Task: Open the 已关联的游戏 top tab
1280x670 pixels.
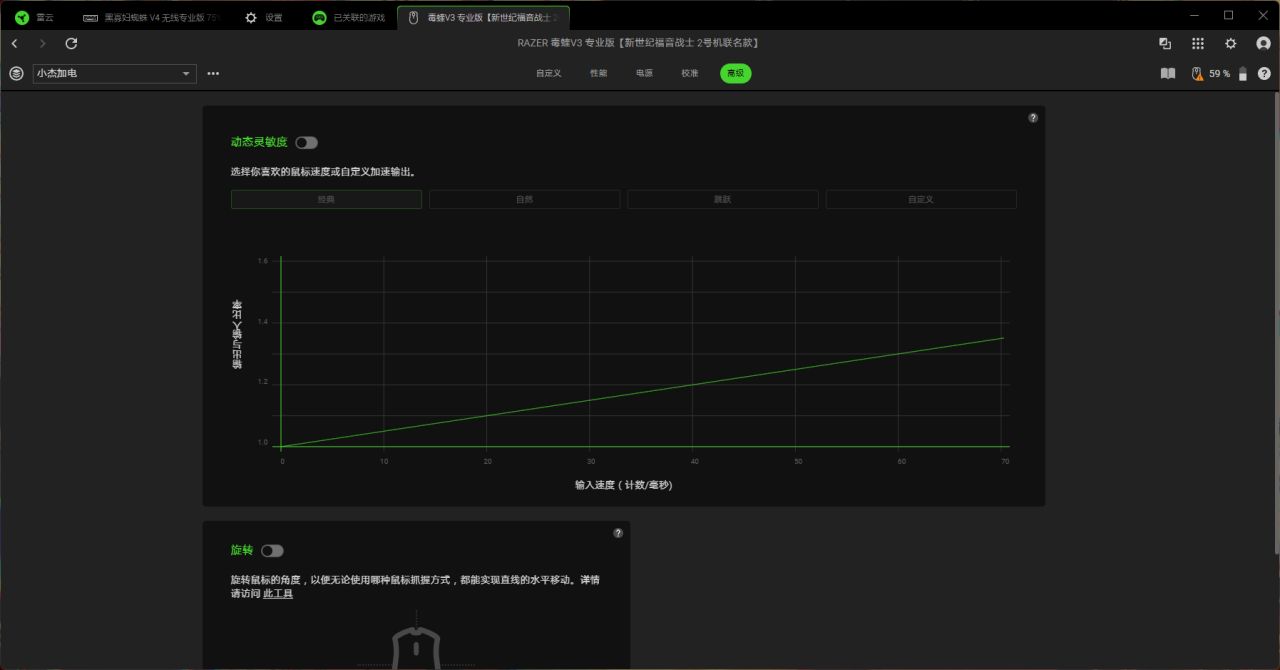Action: click(x=349, y=17)
